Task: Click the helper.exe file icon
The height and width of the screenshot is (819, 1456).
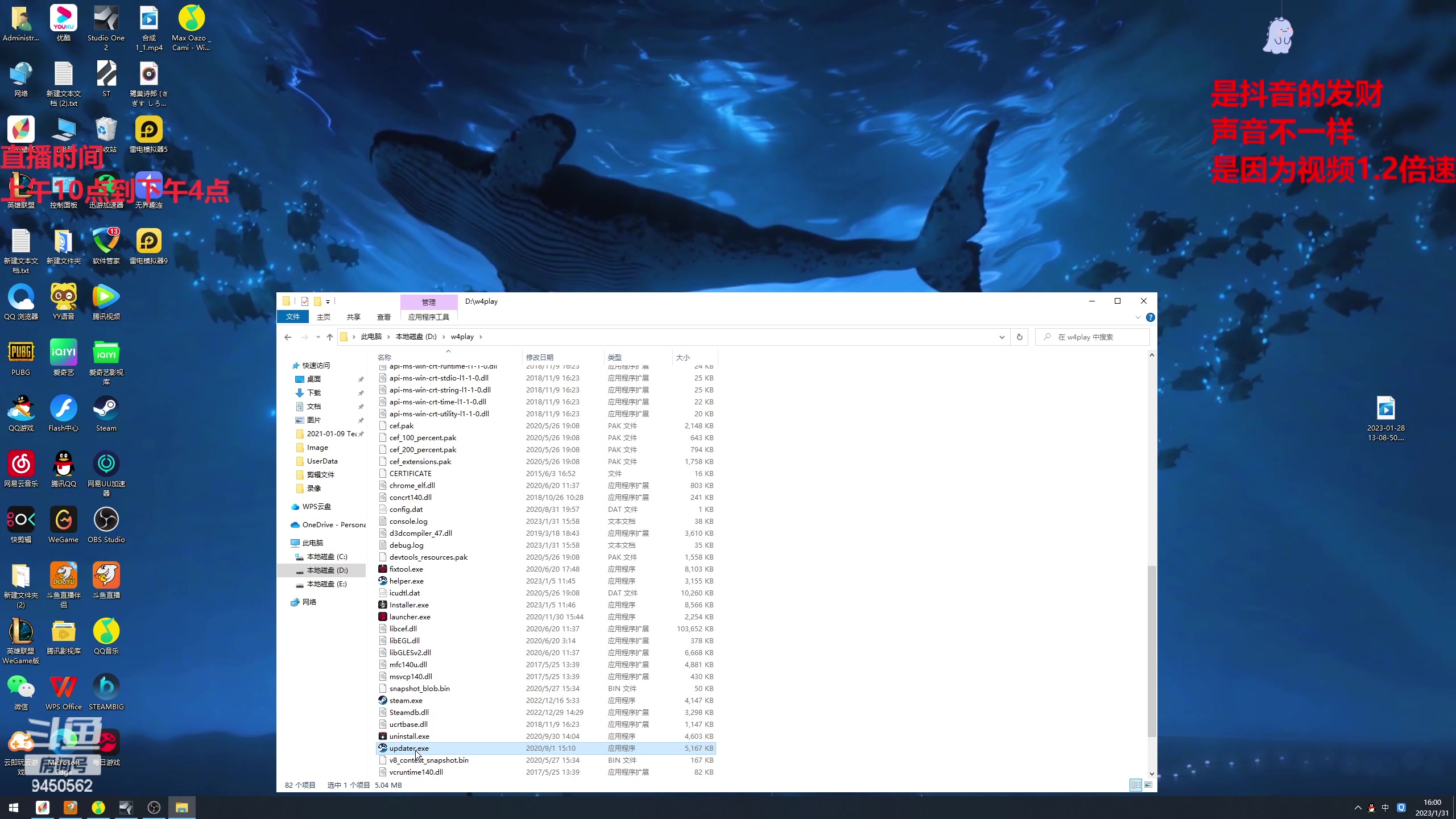Action: coord(383,581)
